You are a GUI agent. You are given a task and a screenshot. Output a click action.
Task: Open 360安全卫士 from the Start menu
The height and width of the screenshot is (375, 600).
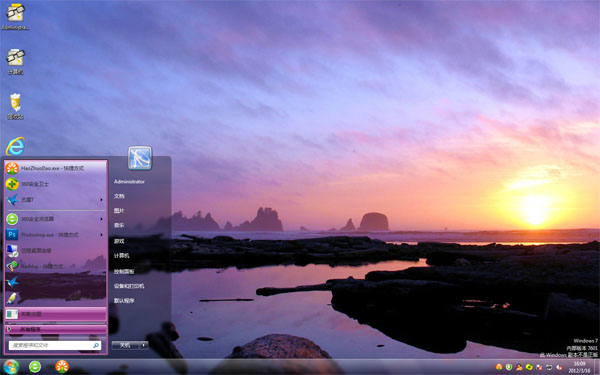click(x=56, y=184)
